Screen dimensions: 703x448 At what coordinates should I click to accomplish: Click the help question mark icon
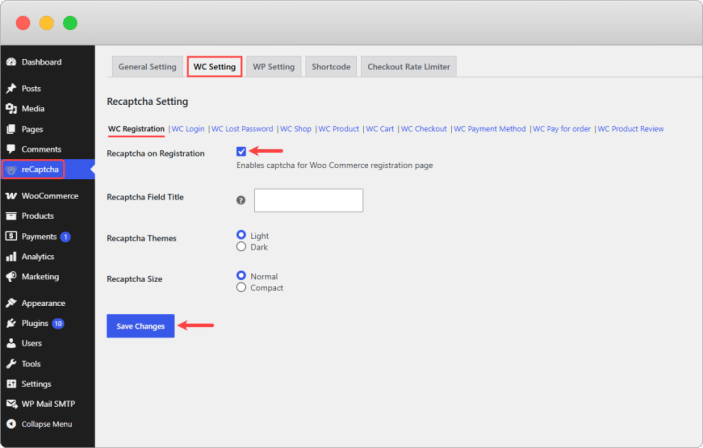[241, 200]
